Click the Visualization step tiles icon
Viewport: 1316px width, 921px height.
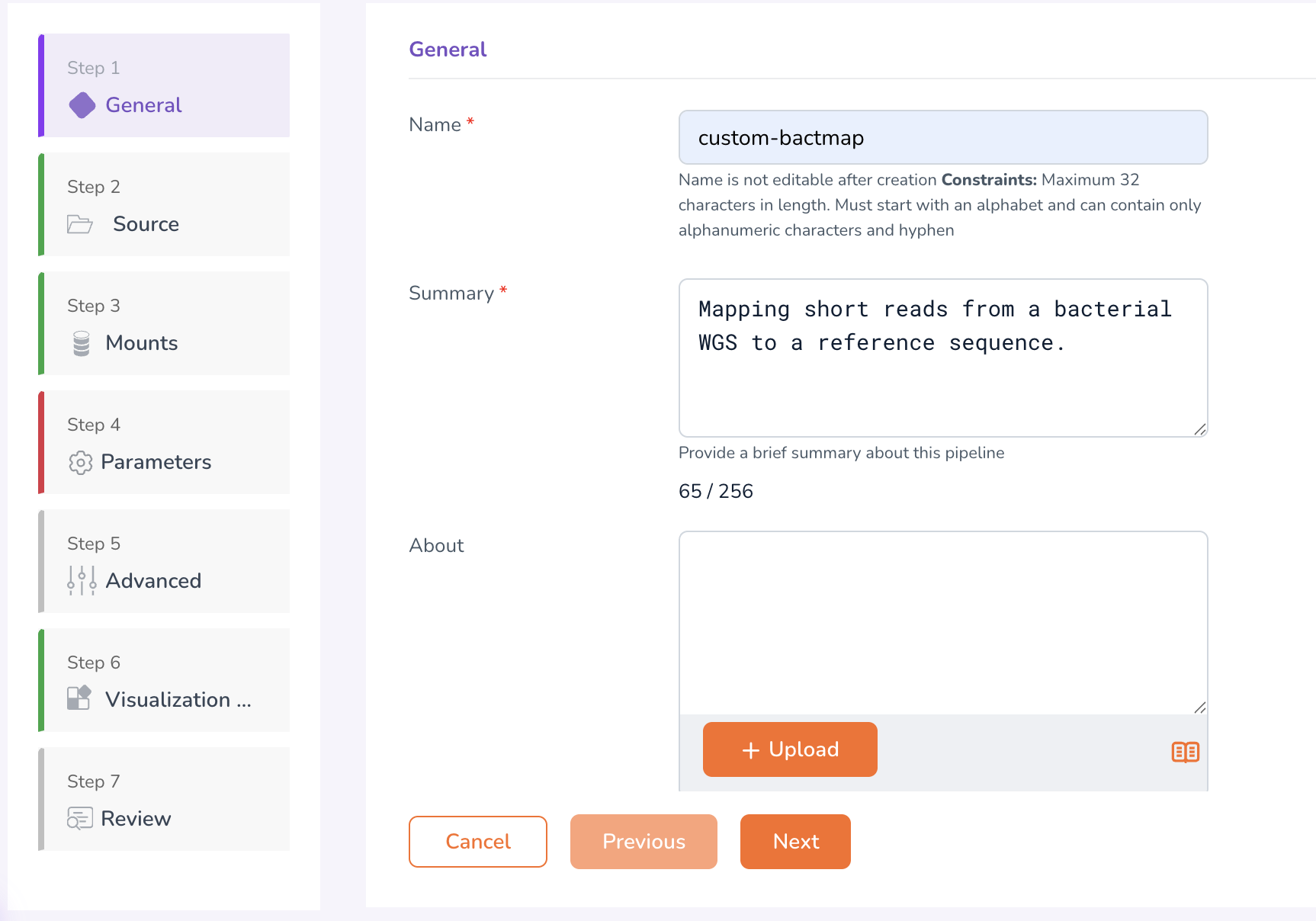[79, 698]
